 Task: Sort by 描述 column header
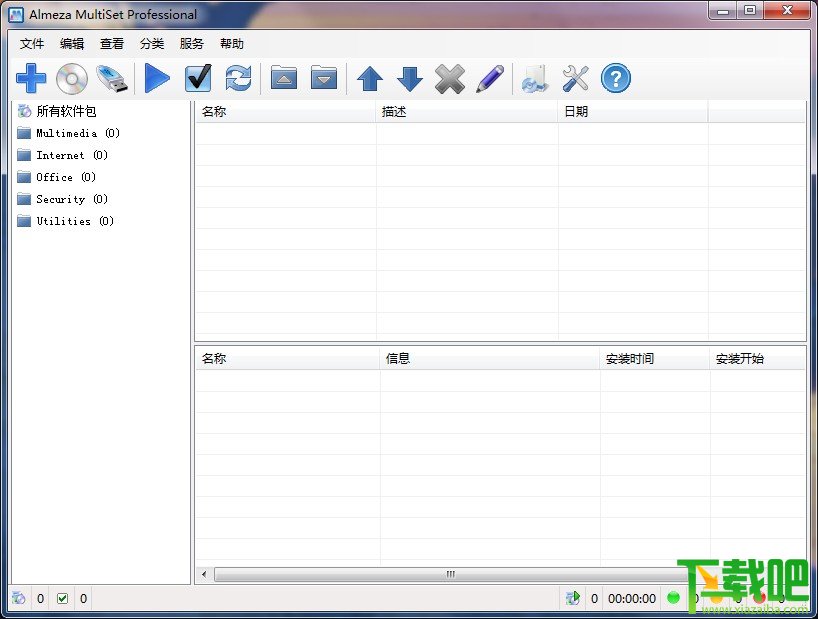467,112
